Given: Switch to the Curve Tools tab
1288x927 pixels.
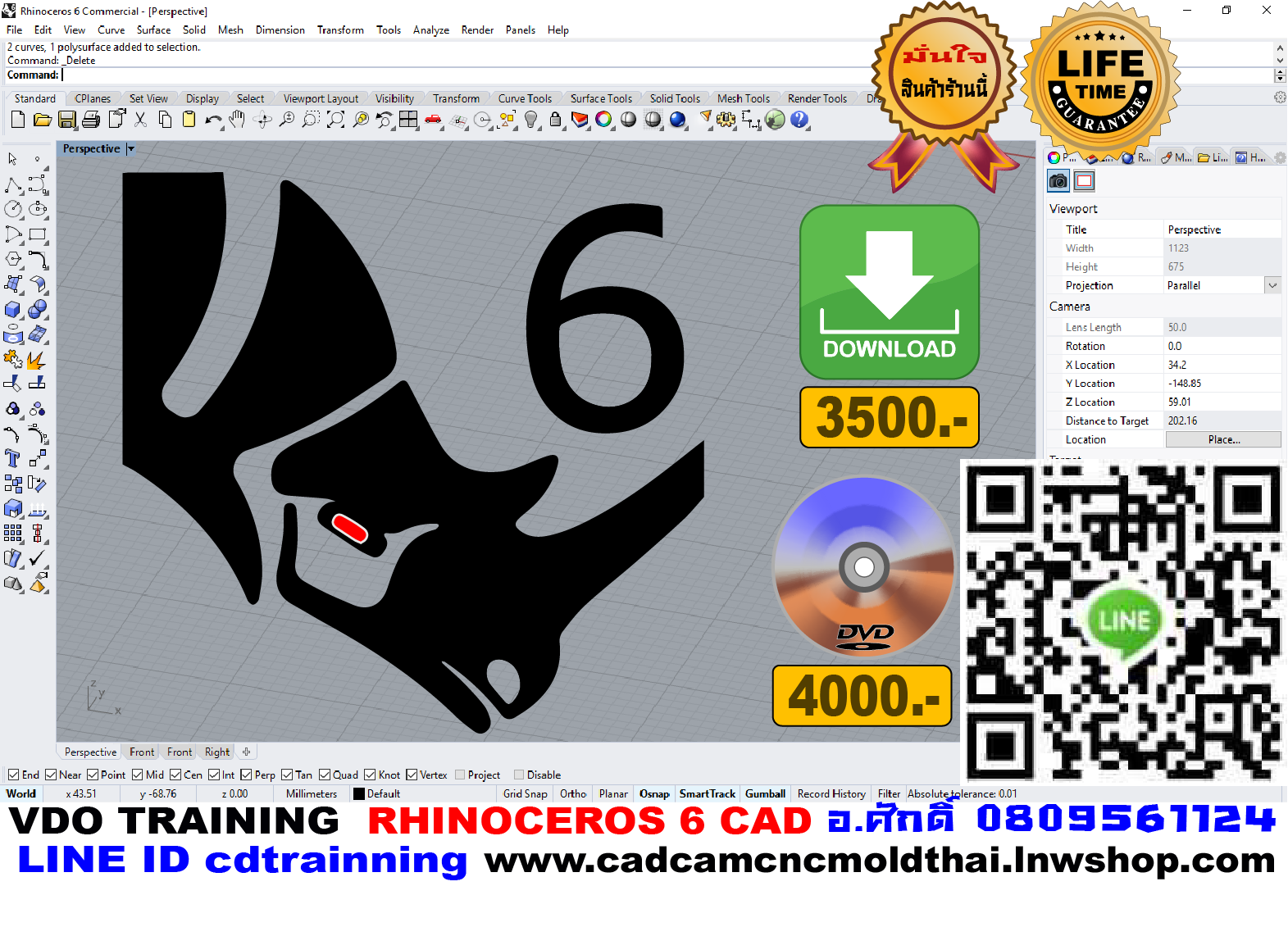Looking at the screenshot, I should [525, 98].
